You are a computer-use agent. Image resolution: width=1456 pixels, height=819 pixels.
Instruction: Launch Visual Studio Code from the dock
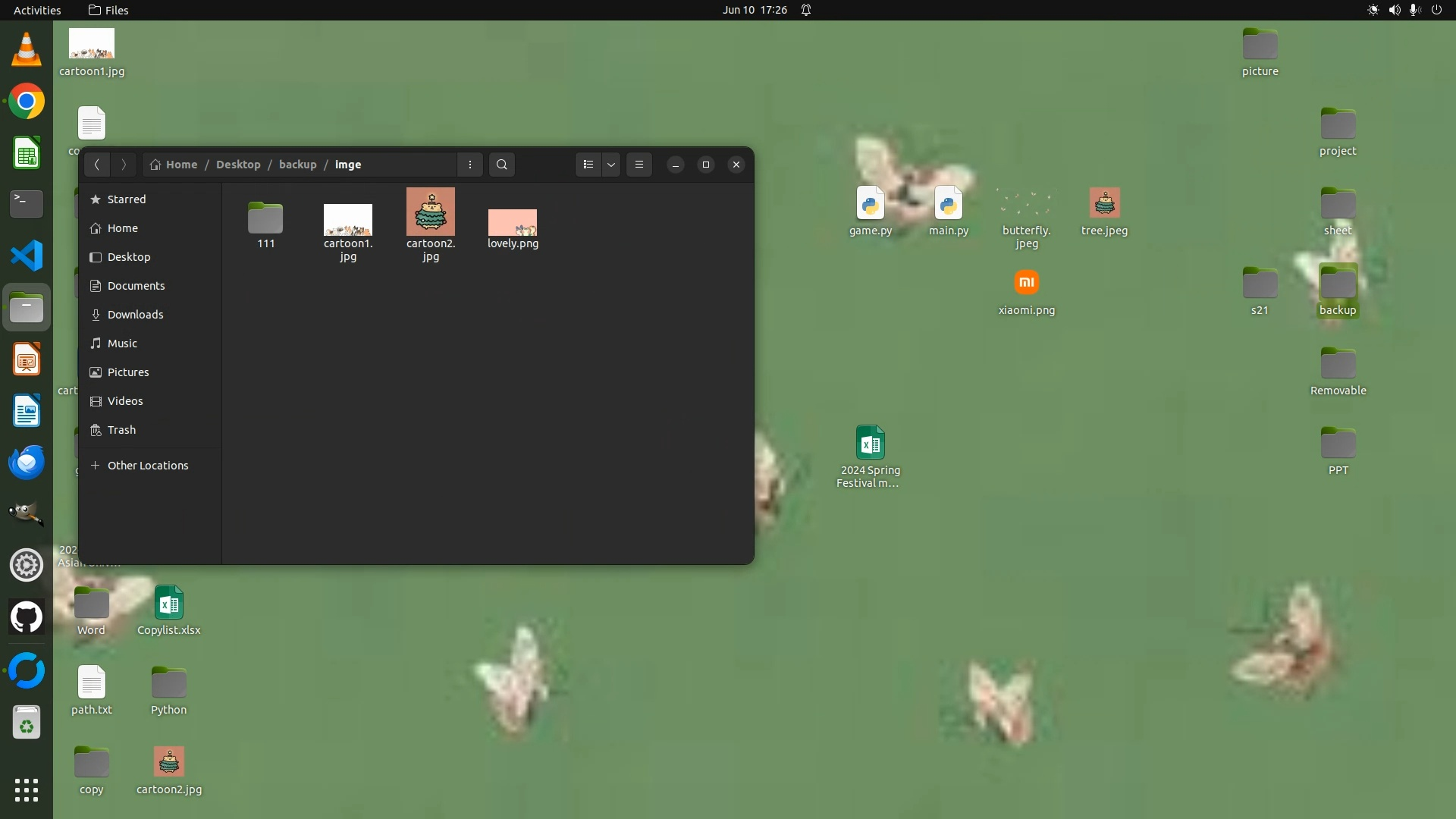pyautogui.click(x=27, y=256)
